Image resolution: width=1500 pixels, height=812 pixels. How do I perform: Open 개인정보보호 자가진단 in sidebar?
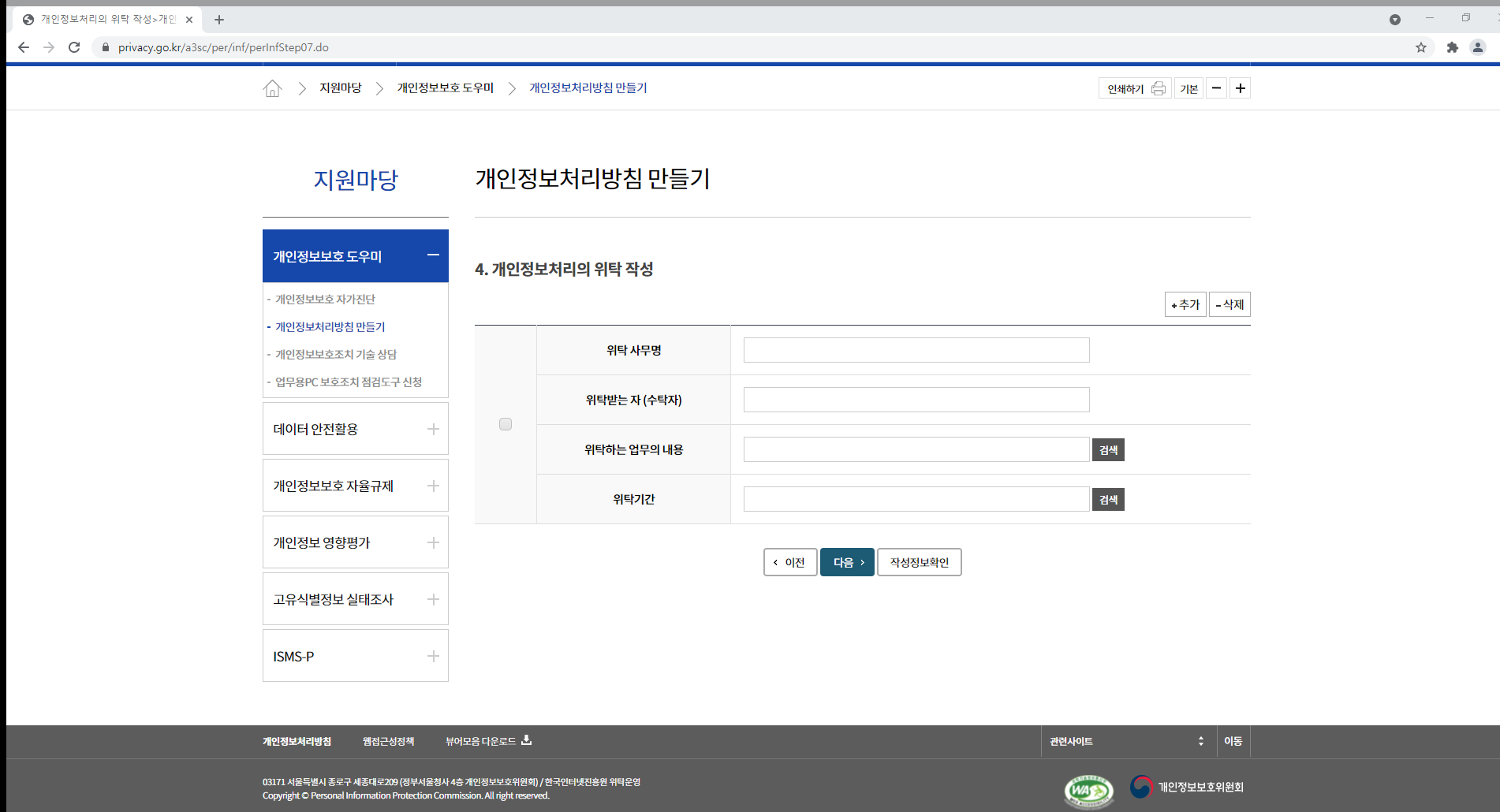coord(325,300)
